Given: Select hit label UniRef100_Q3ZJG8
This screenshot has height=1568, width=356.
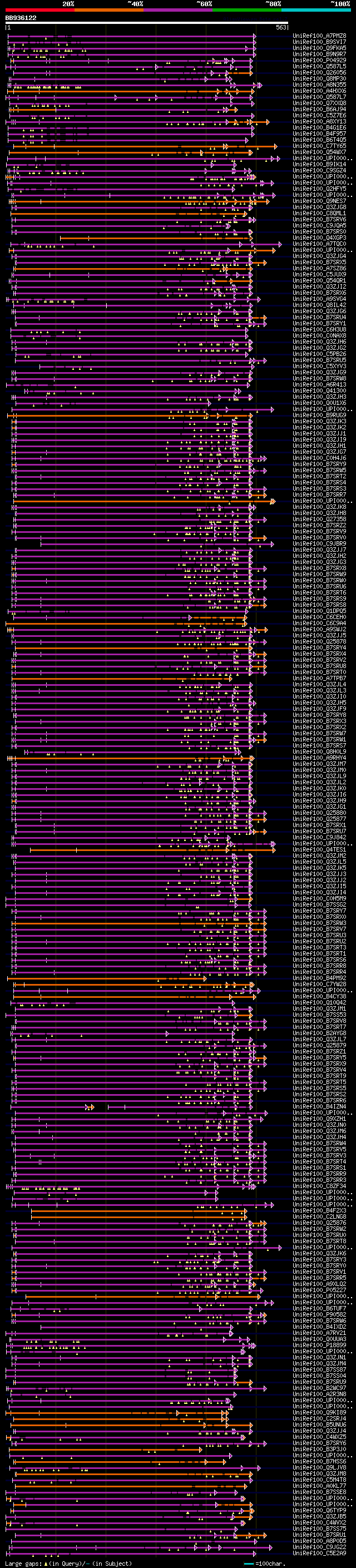Looking at the screenshot, I should (319, 207).
